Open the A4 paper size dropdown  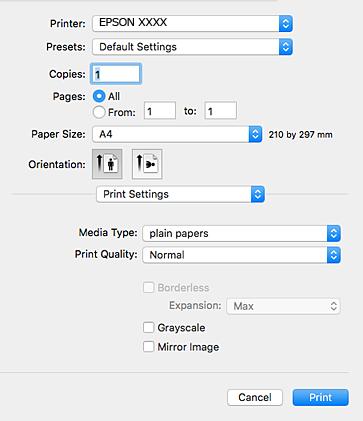(x=177, y=134)
